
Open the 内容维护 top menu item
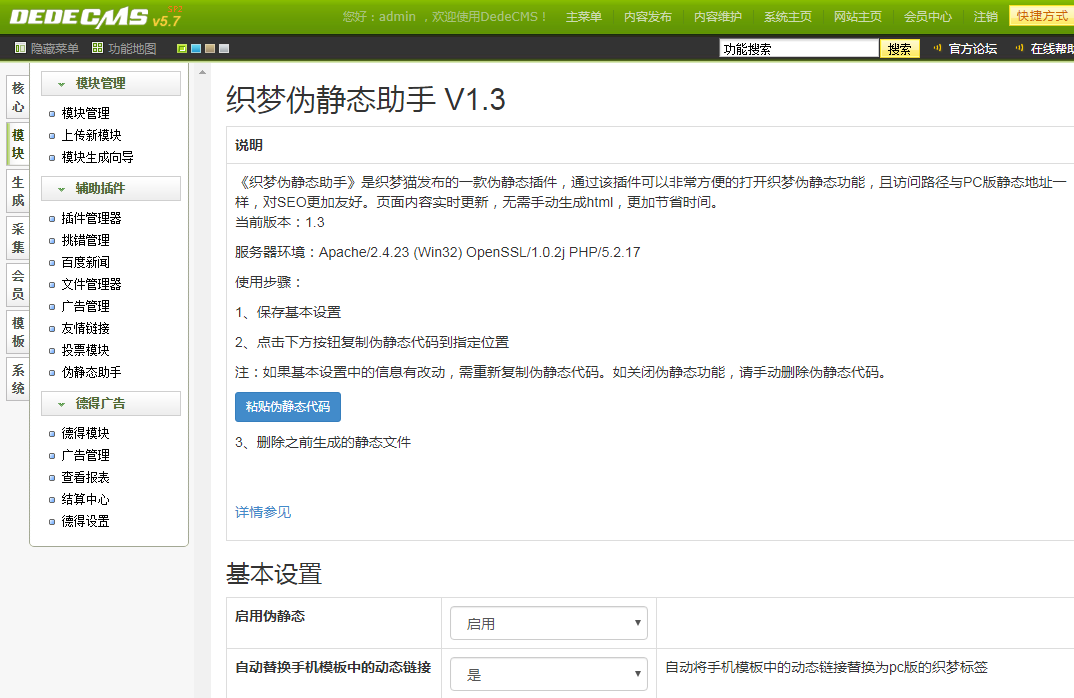tap(718, 16)
